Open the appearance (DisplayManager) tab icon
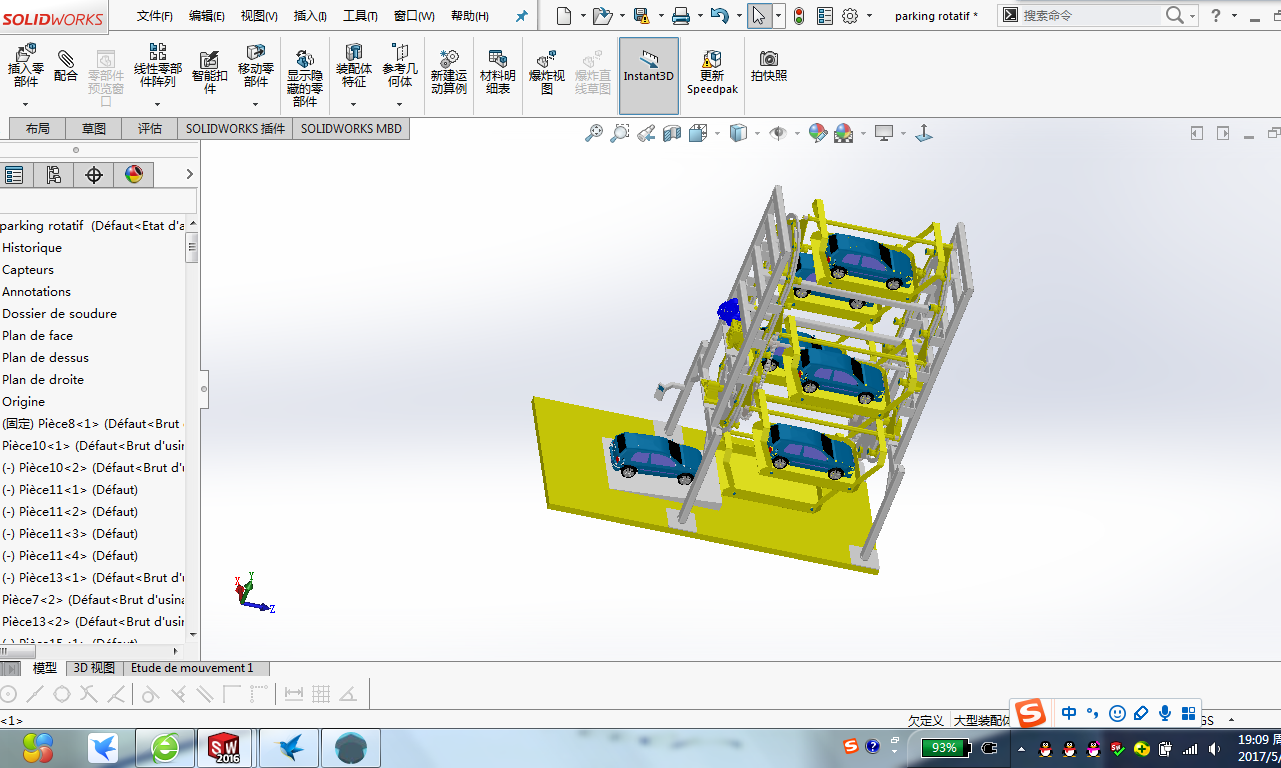 pos(134,175)
